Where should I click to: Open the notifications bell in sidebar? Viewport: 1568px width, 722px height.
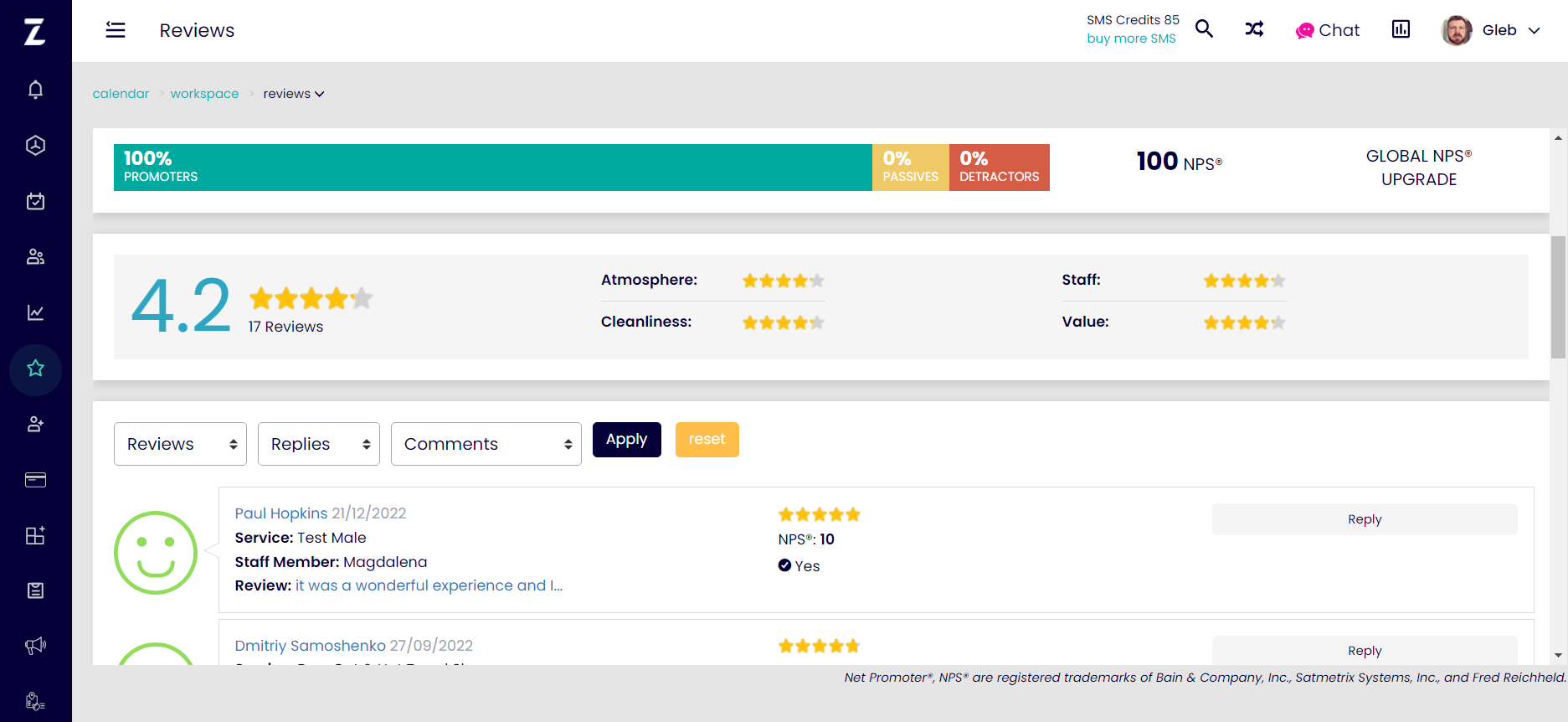click(x=35, y=90)
